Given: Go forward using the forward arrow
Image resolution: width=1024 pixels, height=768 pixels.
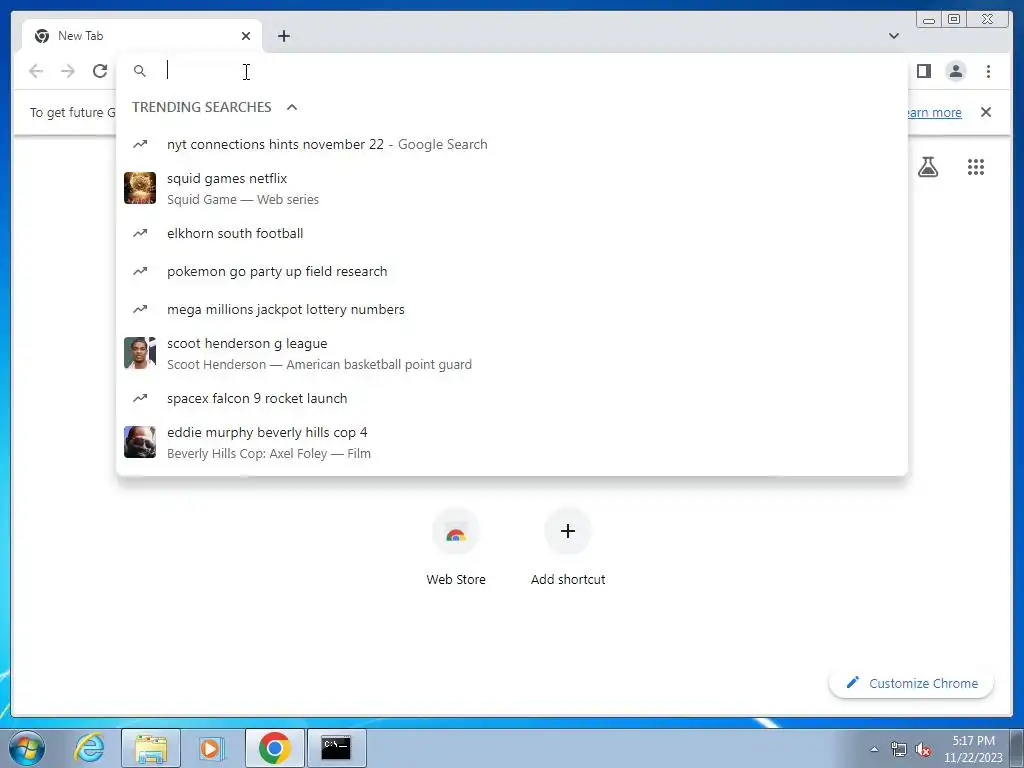Looking at the screenshot, I should click(68, 71).
